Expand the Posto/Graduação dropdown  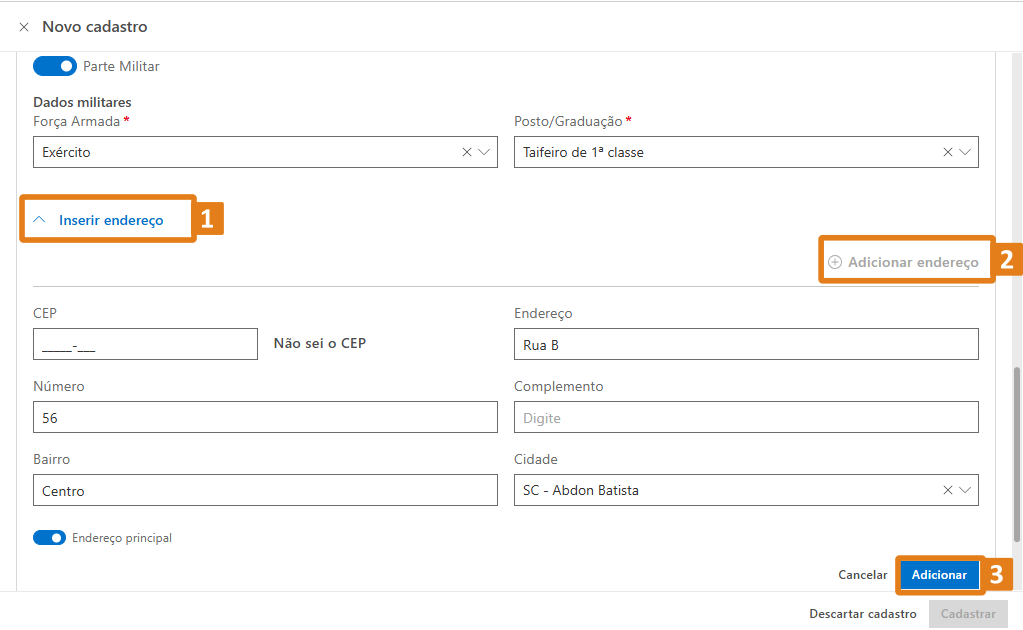click(x=965, y=152)
